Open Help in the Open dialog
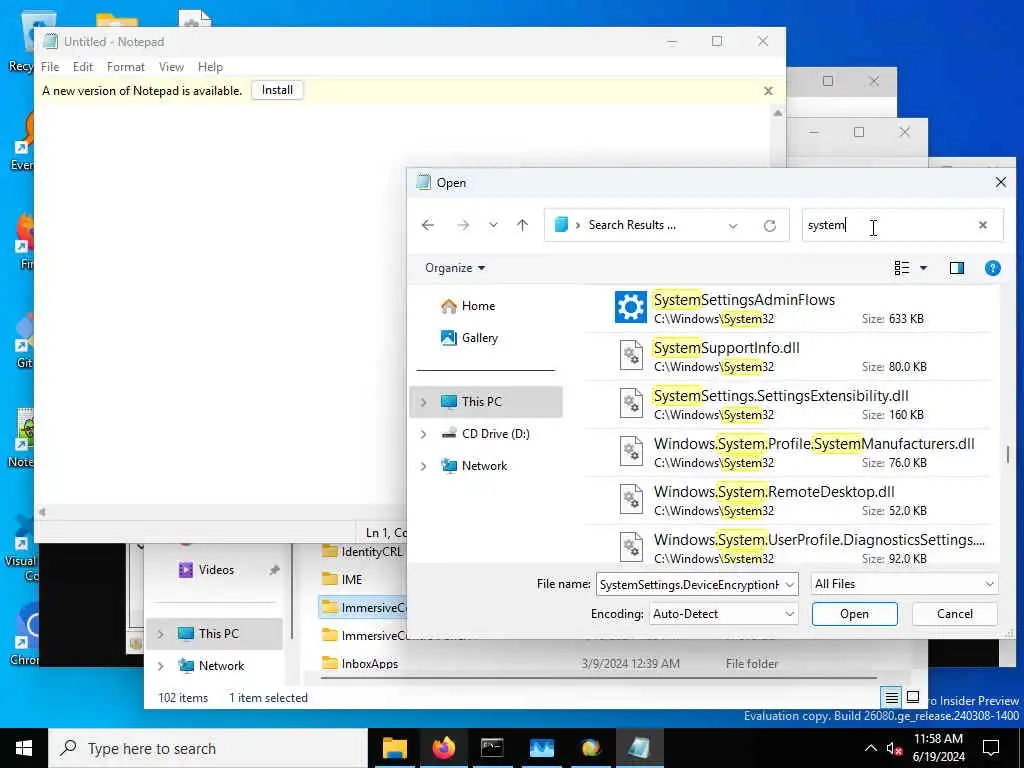 993,268
